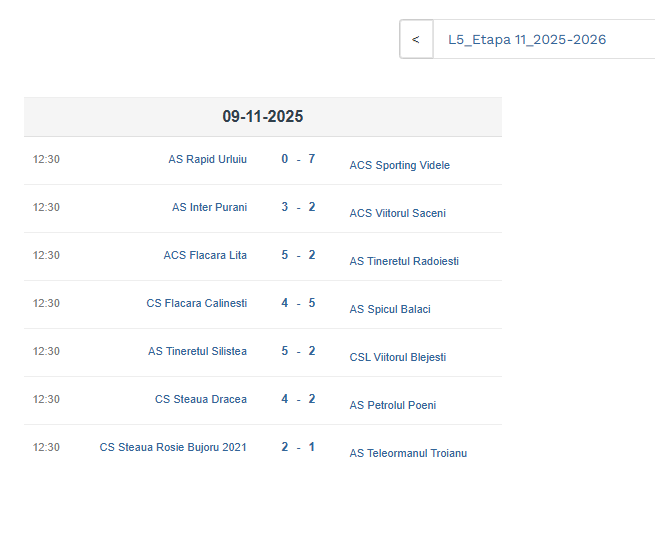Screen dimensions: 655x534
Task: Click AS Tineretul Radoiesti team link
Action: (404, 261)
